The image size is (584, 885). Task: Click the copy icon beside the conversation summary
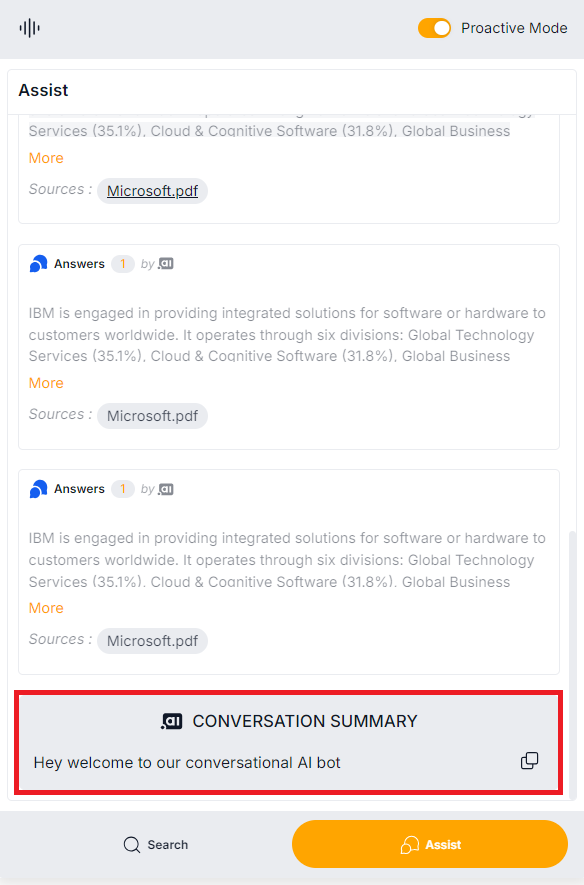coord(529,760)
